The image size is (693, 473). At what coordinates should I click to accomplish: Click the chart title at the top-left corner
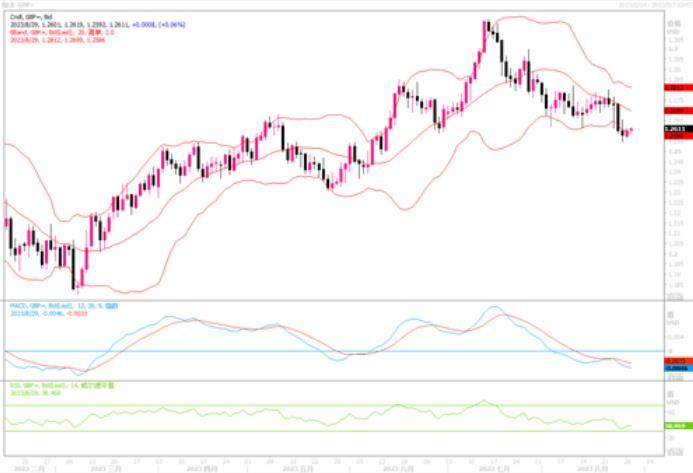coord(20,5)
